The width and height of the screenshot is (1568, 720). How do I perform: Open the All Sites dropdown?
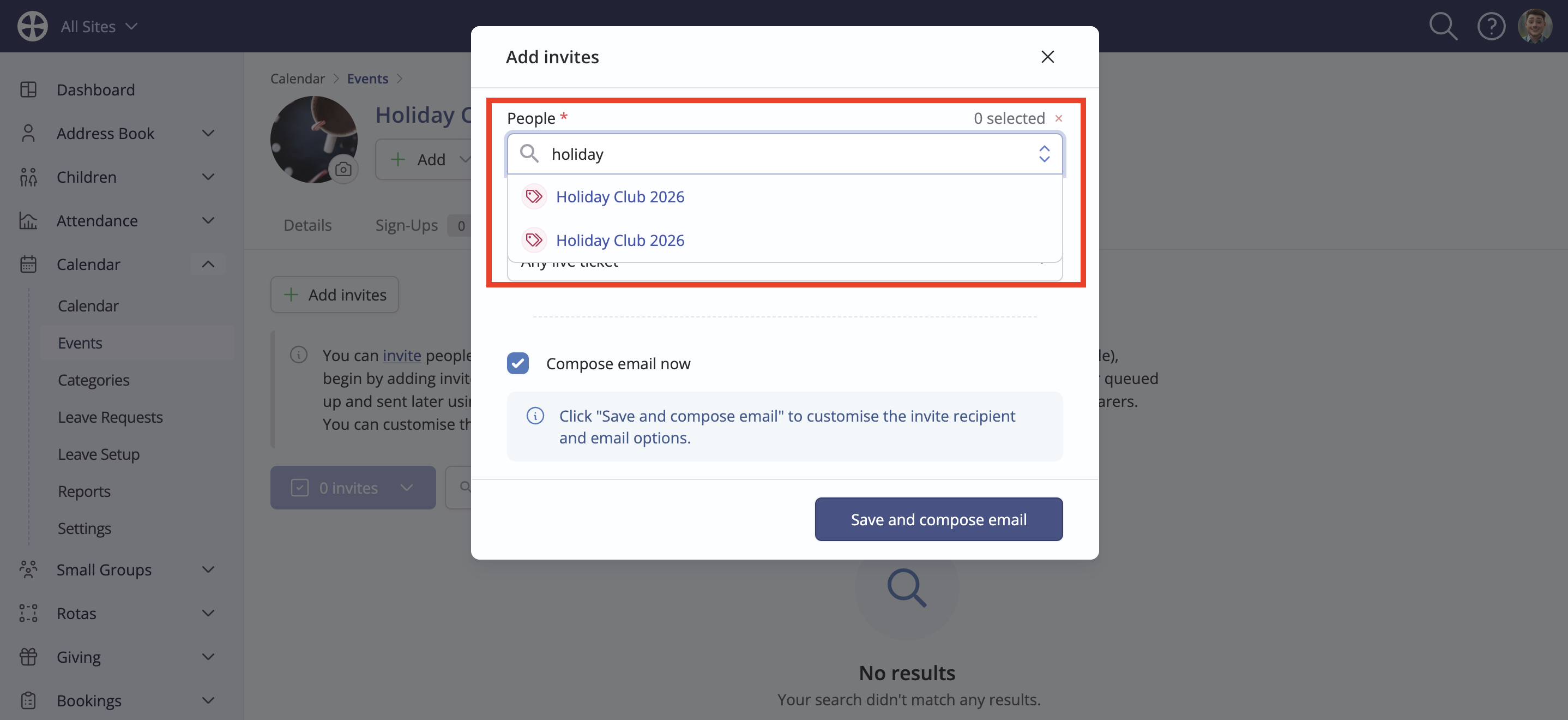point(99,26)
